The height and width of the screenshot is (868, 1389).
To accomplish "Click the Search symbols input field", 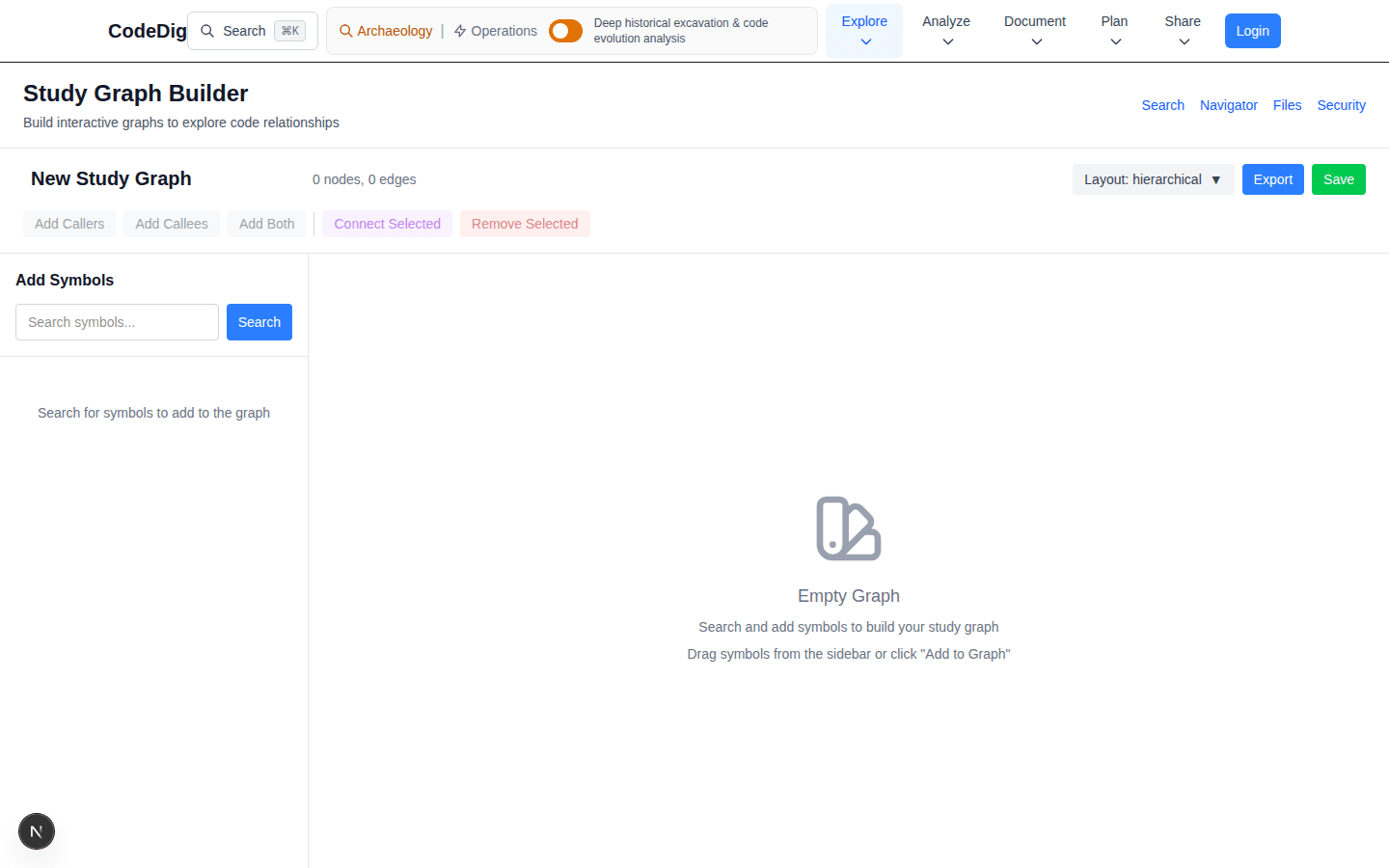I will click(116, 321).
